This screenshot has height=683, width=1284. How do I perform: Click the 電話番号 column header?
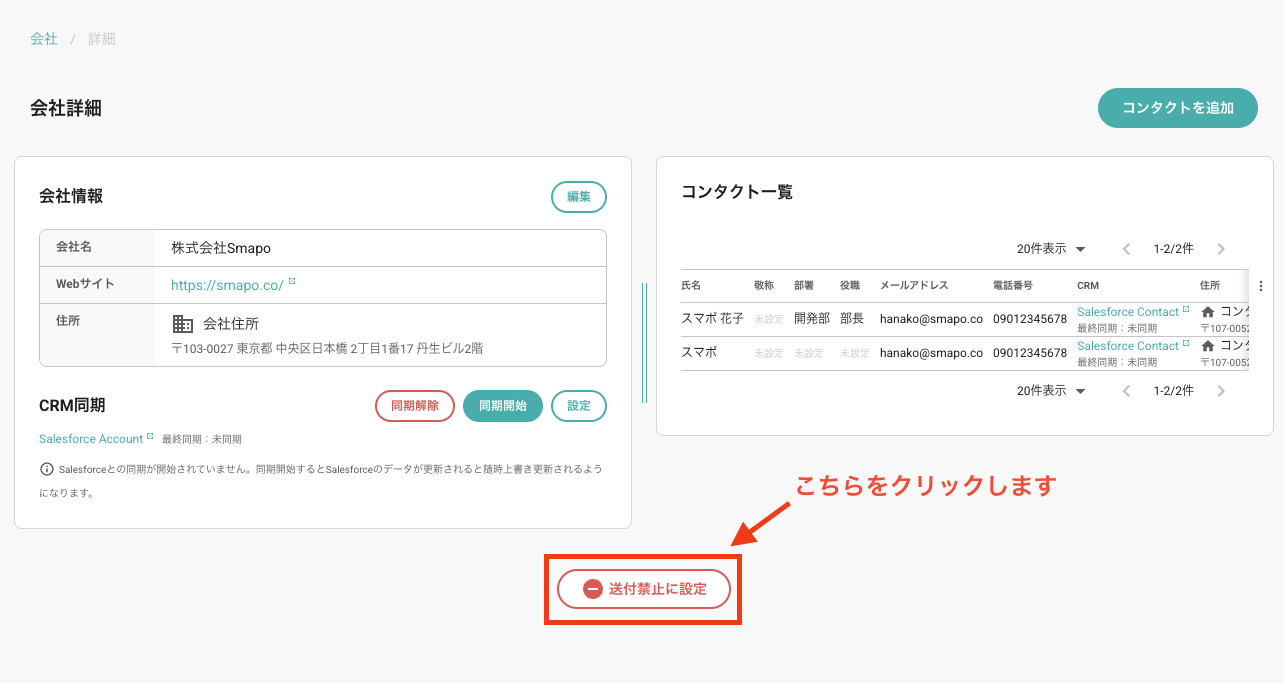(1013, 286)
